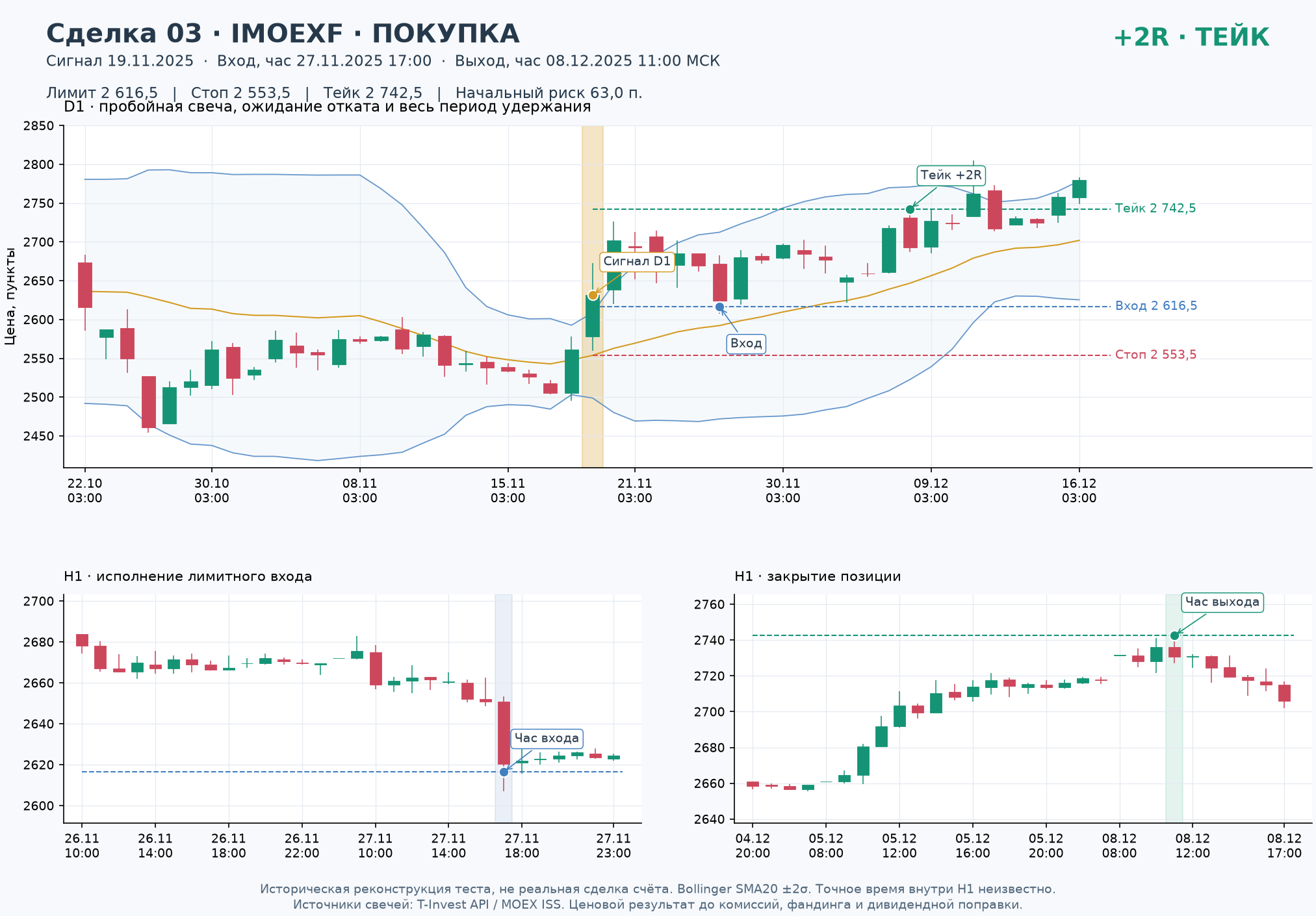1316x916 pixels.
Task: Click the 'Сигнал D1' annotation label
Action: (637, 261)
